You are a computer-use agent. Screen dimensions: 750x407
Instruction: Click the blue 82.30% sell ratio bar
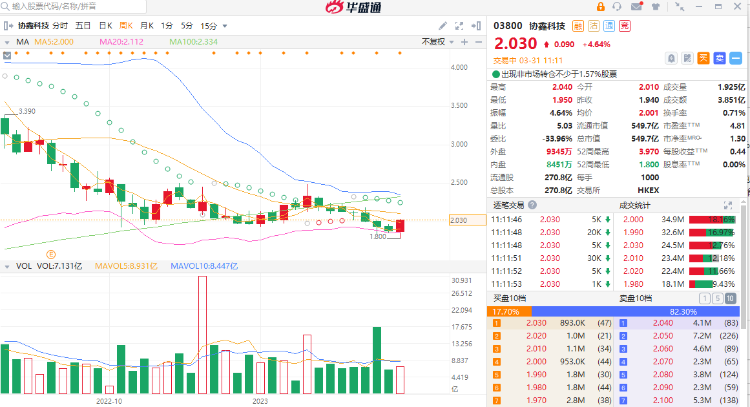click(x=636, y=312)
